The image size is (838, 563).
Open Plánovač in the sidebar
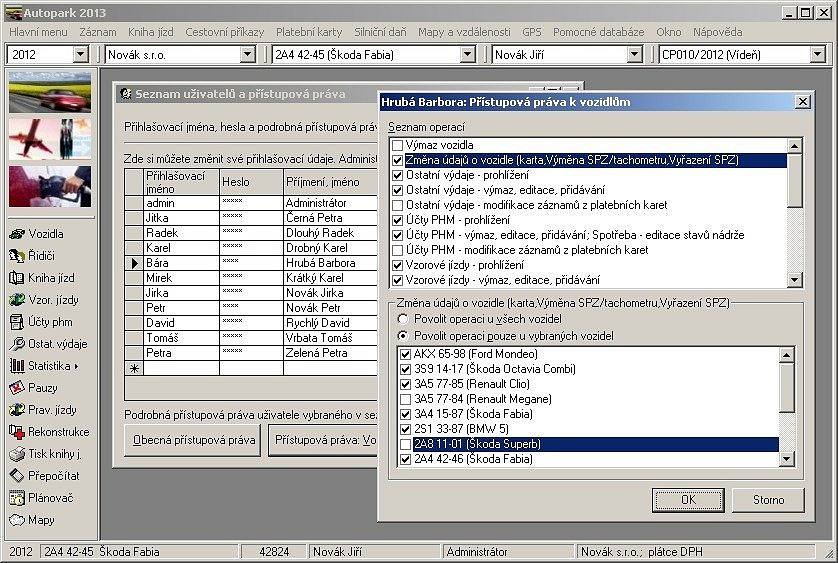[50, 498]
